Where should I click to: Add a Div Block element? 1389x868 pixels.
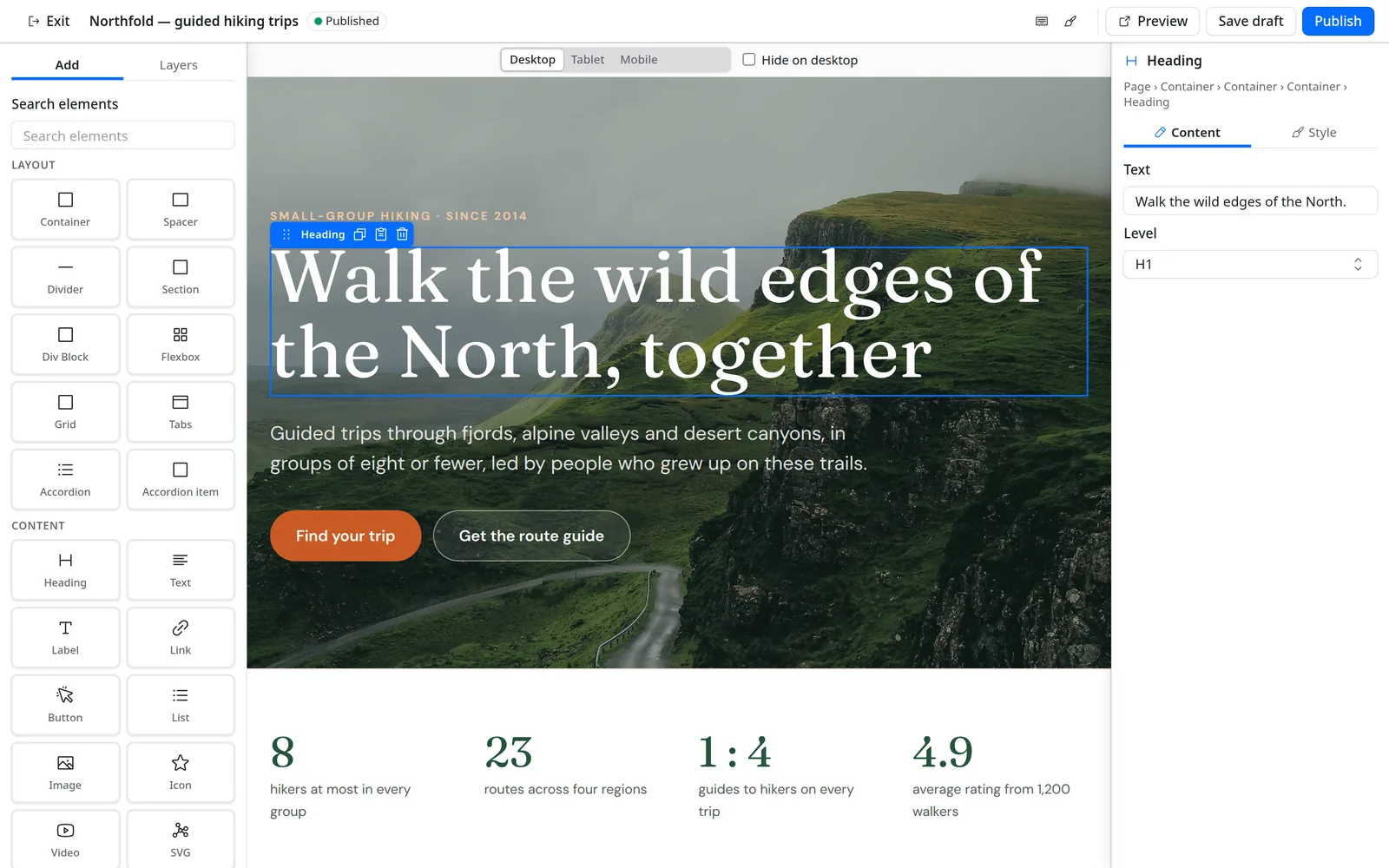pyautogui.click(x=65, y=345)
